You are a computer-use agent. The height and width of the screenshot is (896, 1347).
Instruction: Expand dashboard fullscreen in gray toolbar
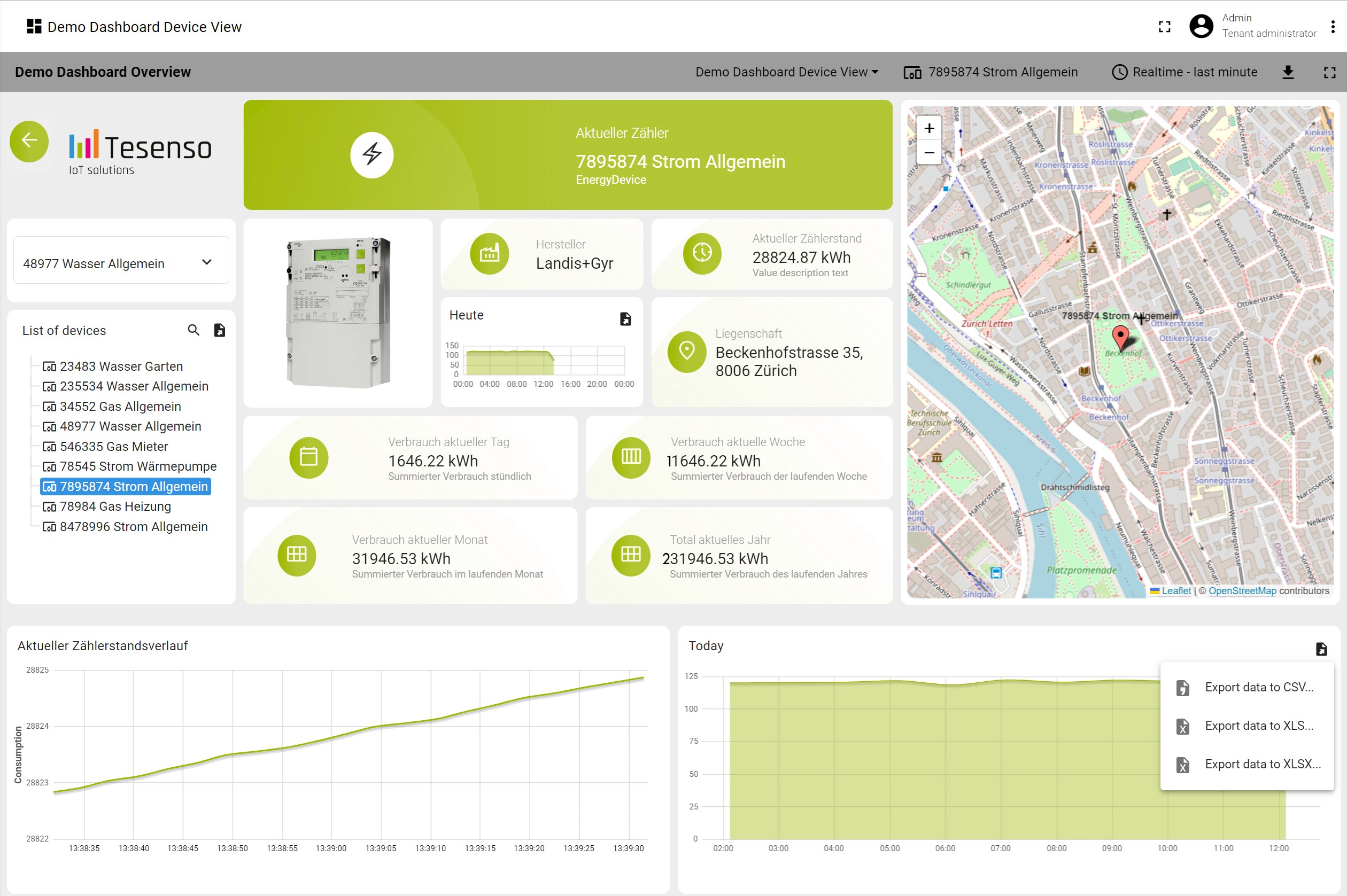pyautogui.click(x=1329, y=72)
